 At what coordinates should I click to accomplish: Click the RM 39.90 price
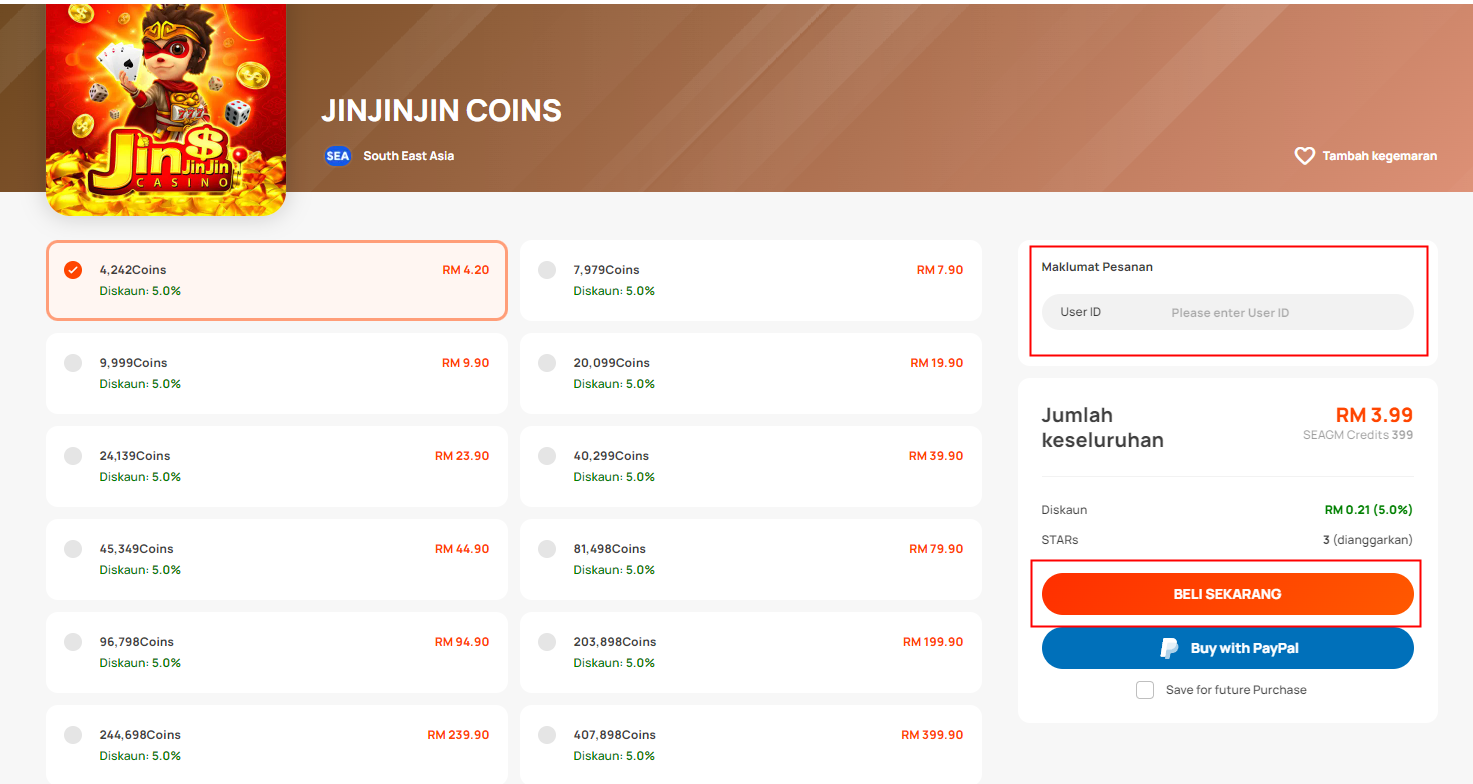pyautogui.click(x=936, y=456)
